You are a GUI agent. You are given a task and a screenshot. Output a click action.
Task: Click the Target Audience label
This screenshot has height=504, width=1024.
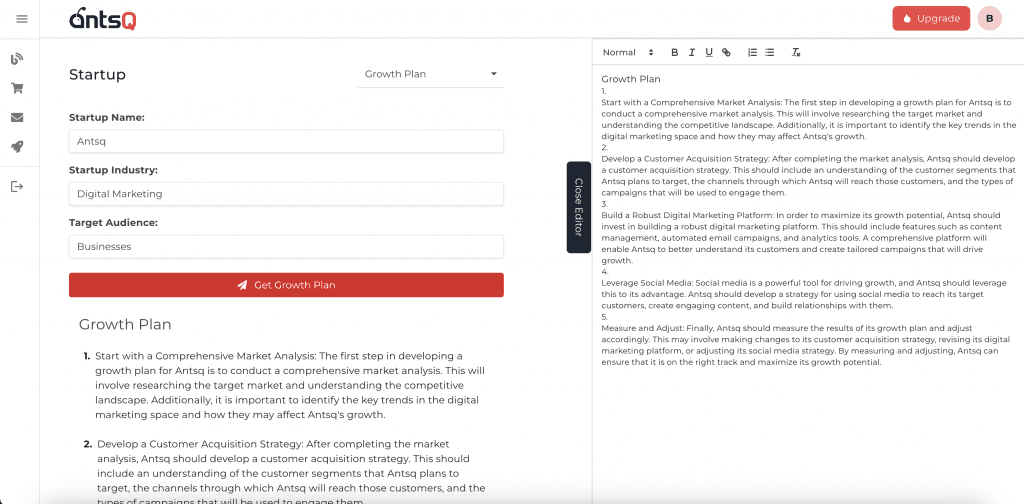click(x=114, y=223)
